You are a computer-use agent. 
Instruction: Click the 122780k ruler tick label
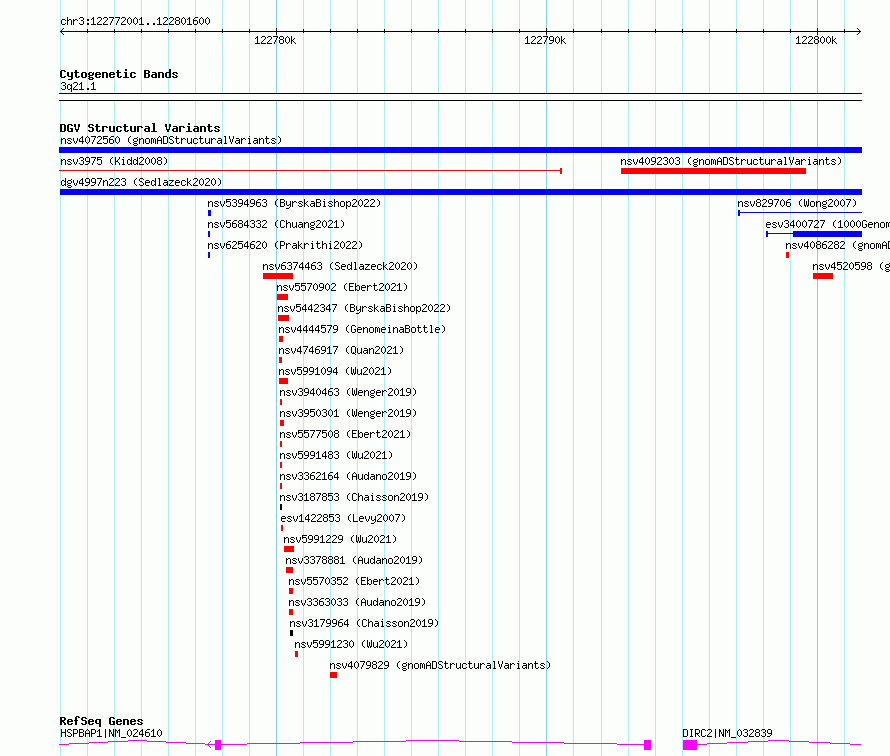(x=275, y=40)
